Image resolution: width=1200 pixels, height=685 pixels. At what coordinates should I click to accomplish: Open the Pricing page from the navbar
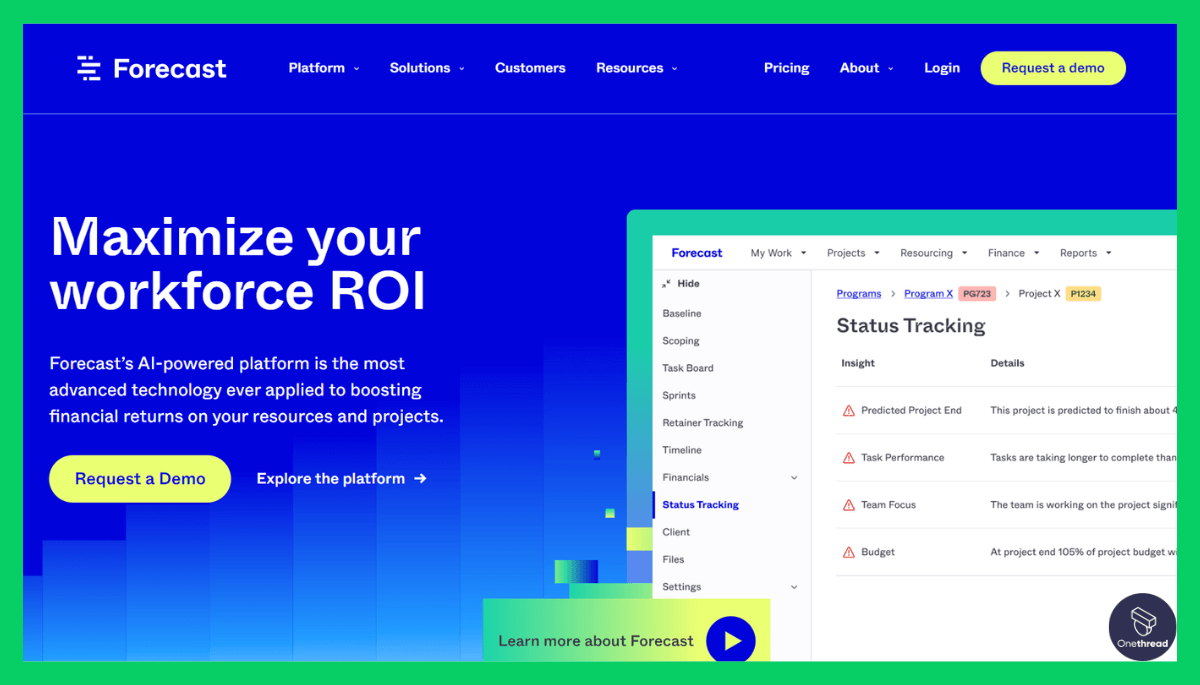point(786,68)
